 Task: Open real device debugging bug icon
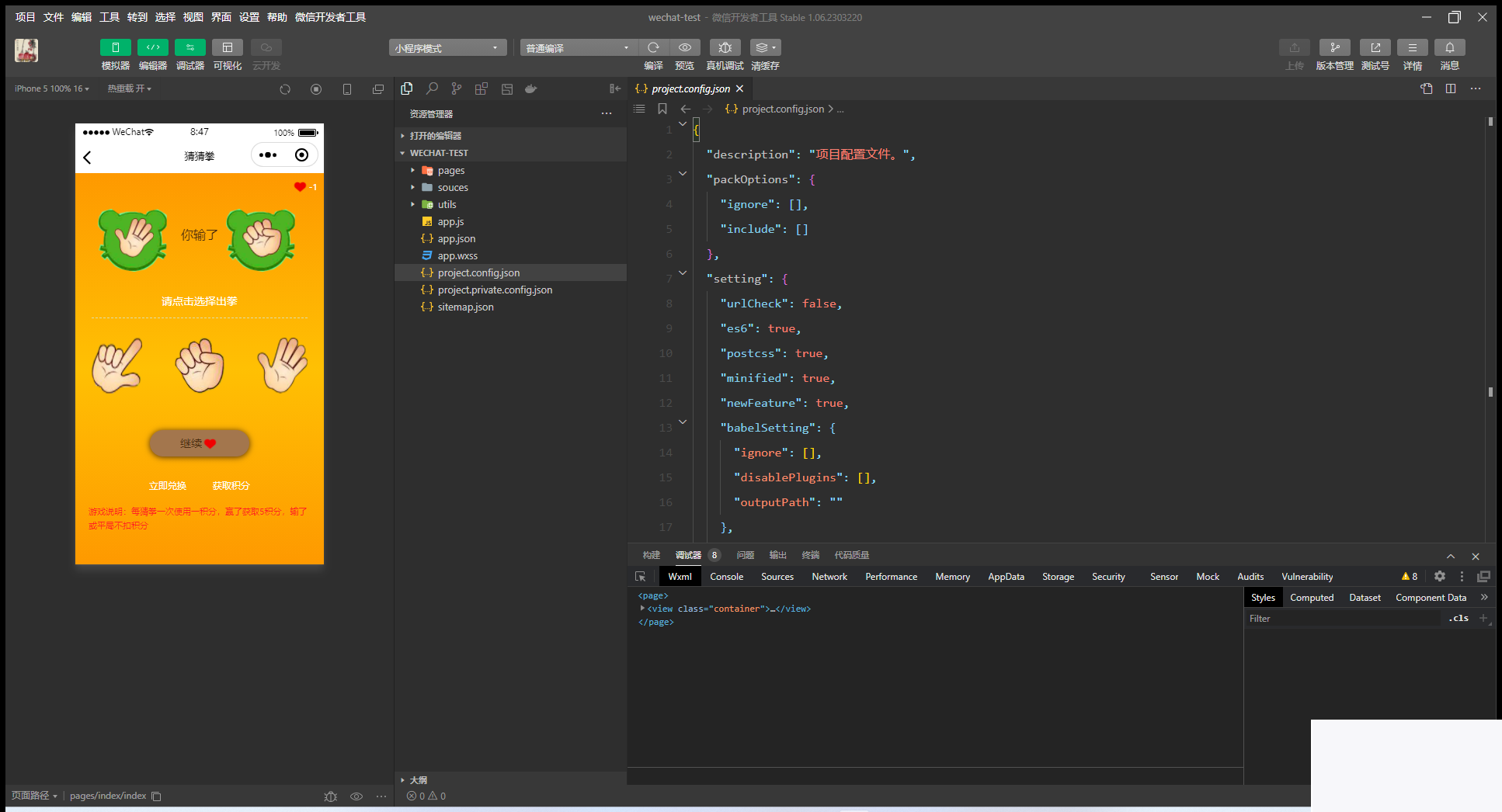coord(725,48)
